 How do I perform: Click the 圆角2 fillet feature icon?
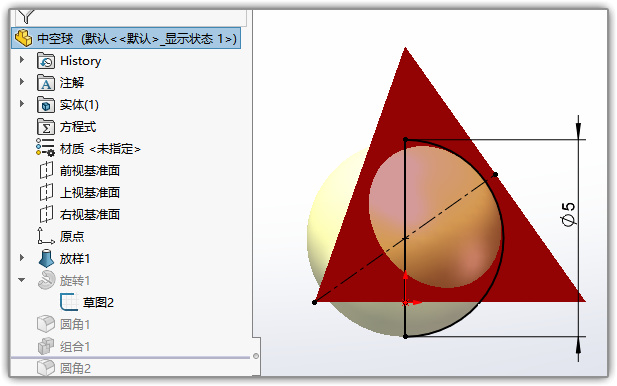tap(46, 368)
